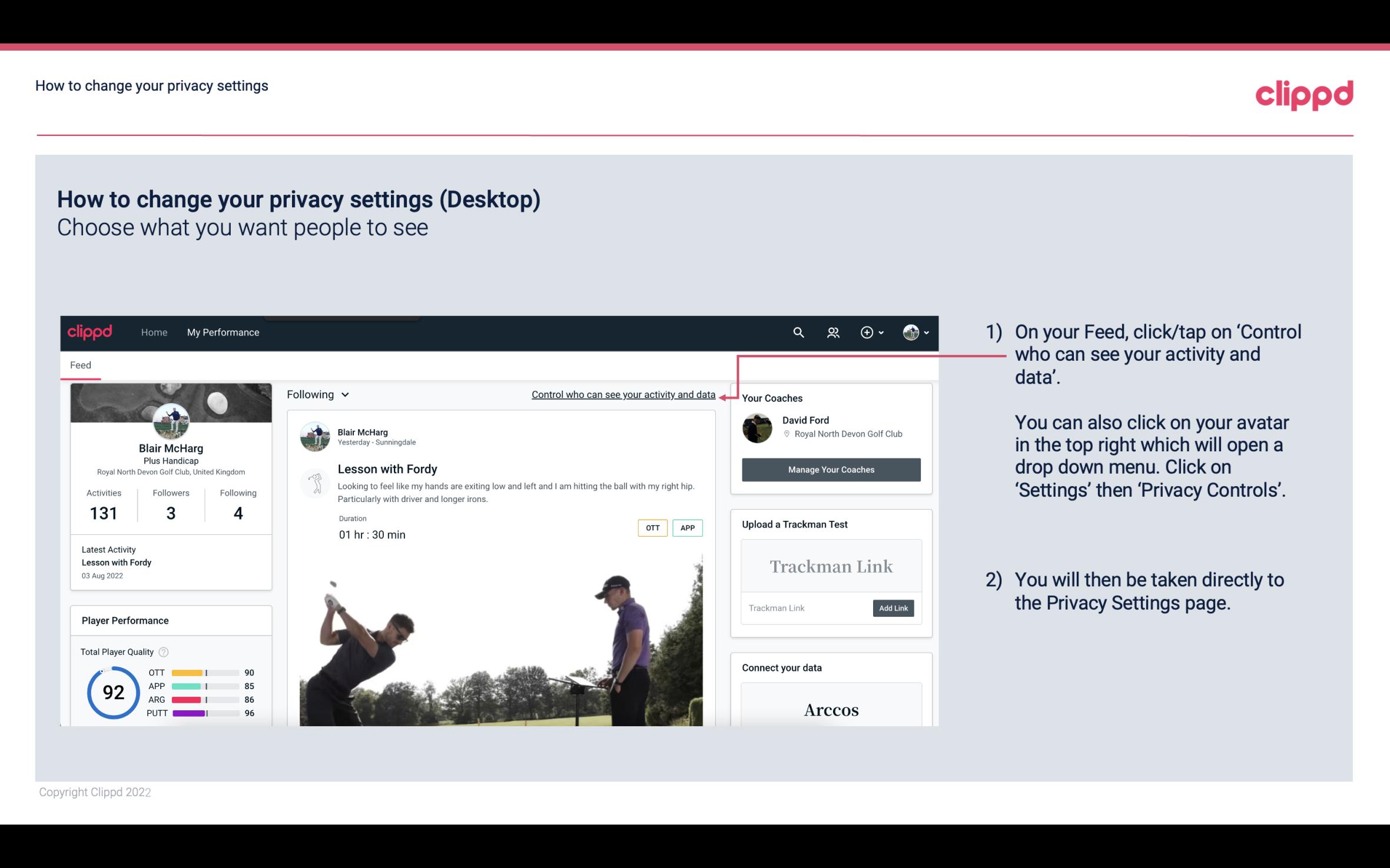Click Control who can see activity
The height and width of the screenshot is (868, 1390).
(623, 393)
